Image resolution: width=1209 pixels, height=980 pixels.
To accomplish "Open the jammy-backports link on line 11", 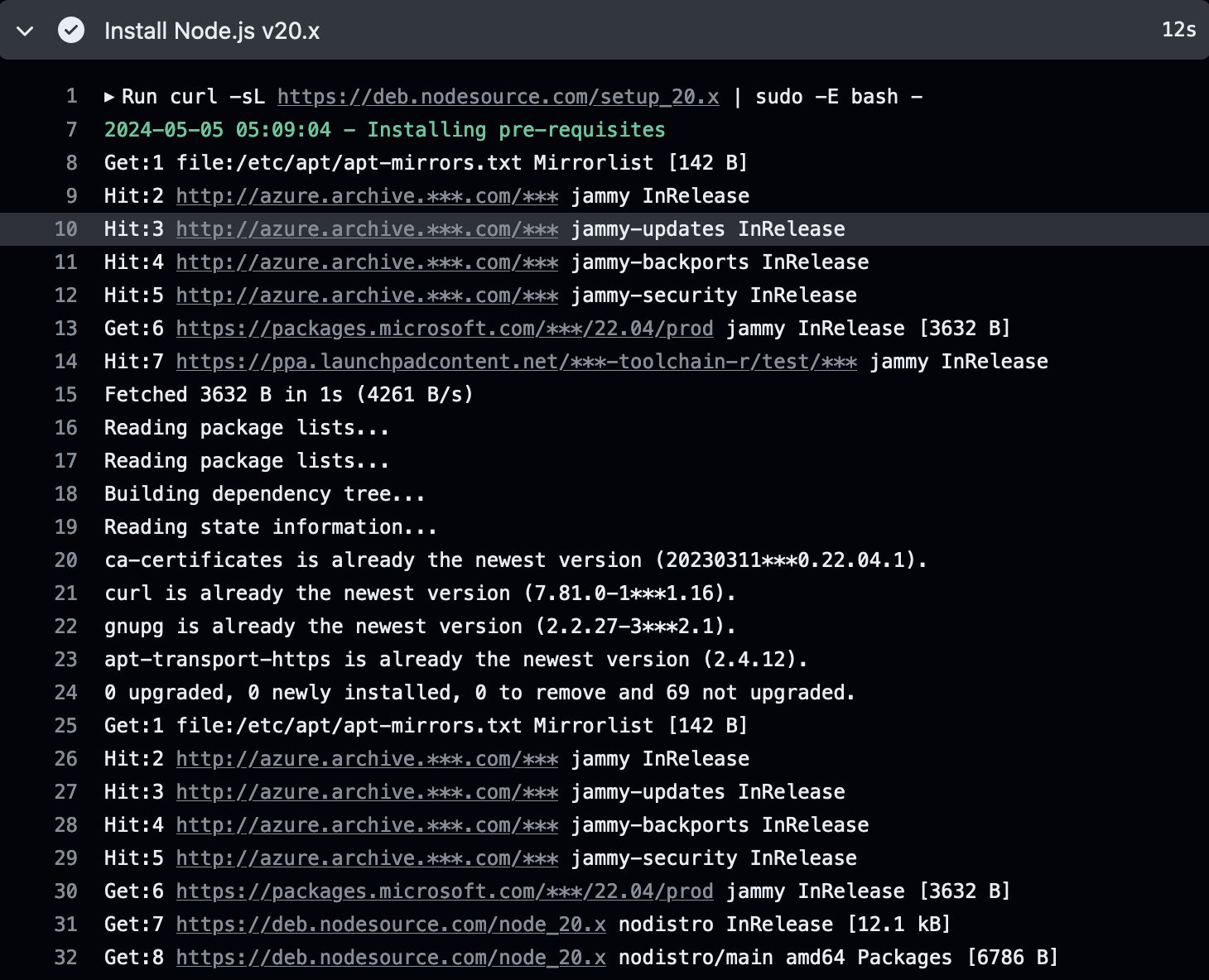I will pyautogui.click(x=367, y=262).
